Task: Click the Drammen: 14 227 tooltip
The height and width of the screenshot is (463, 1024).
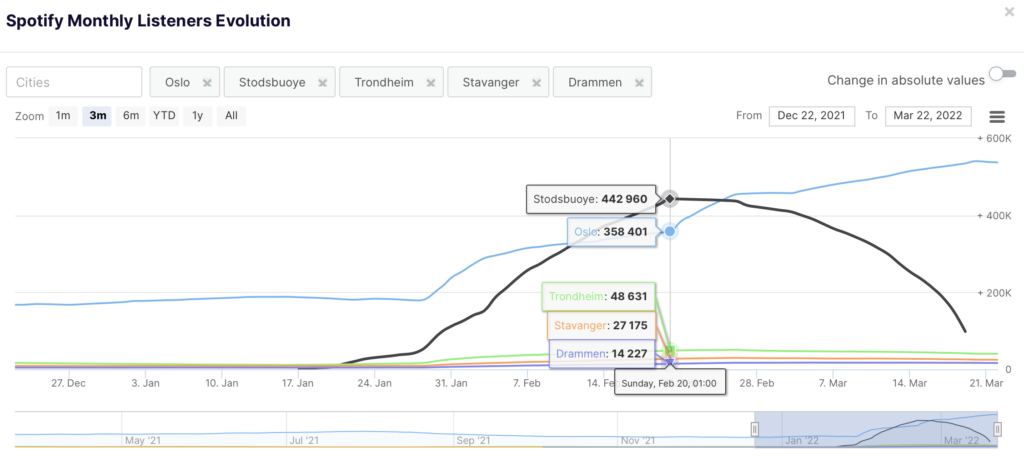Action: [x=602, y=354]
